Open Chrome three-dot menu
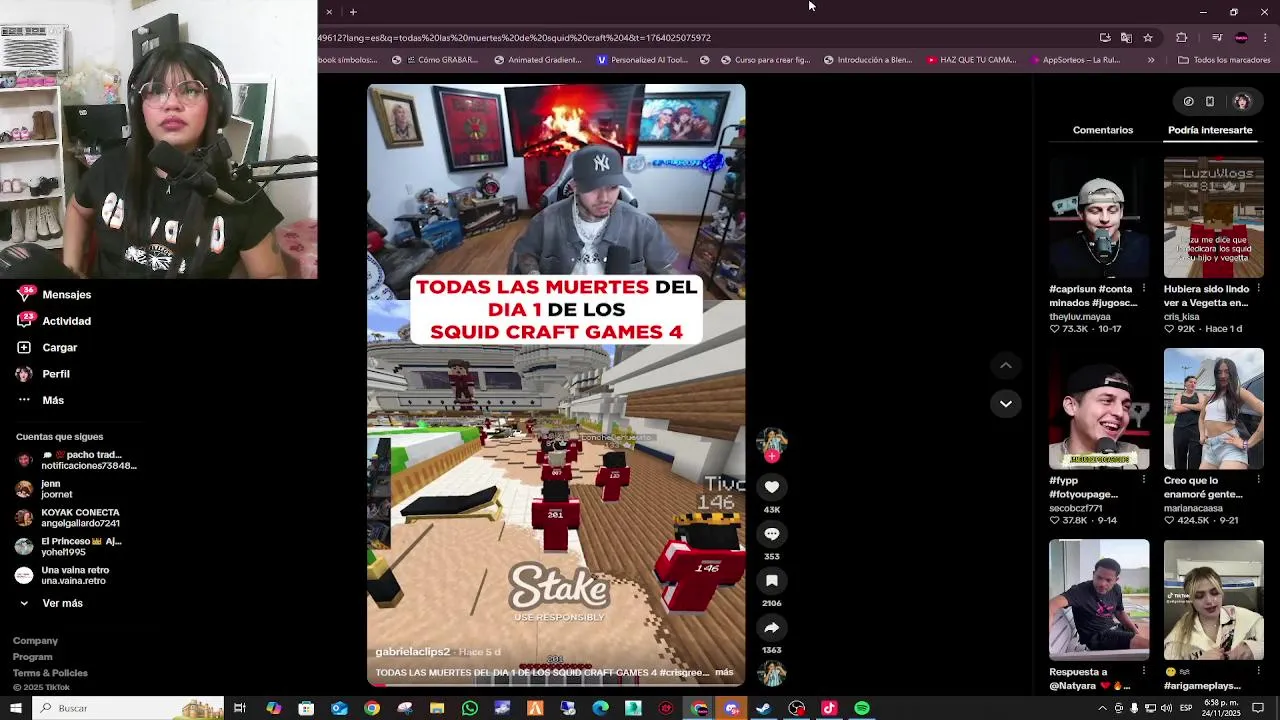Screen dimensions: 1280x720 pyautogui.click(x=1263, y=38)
